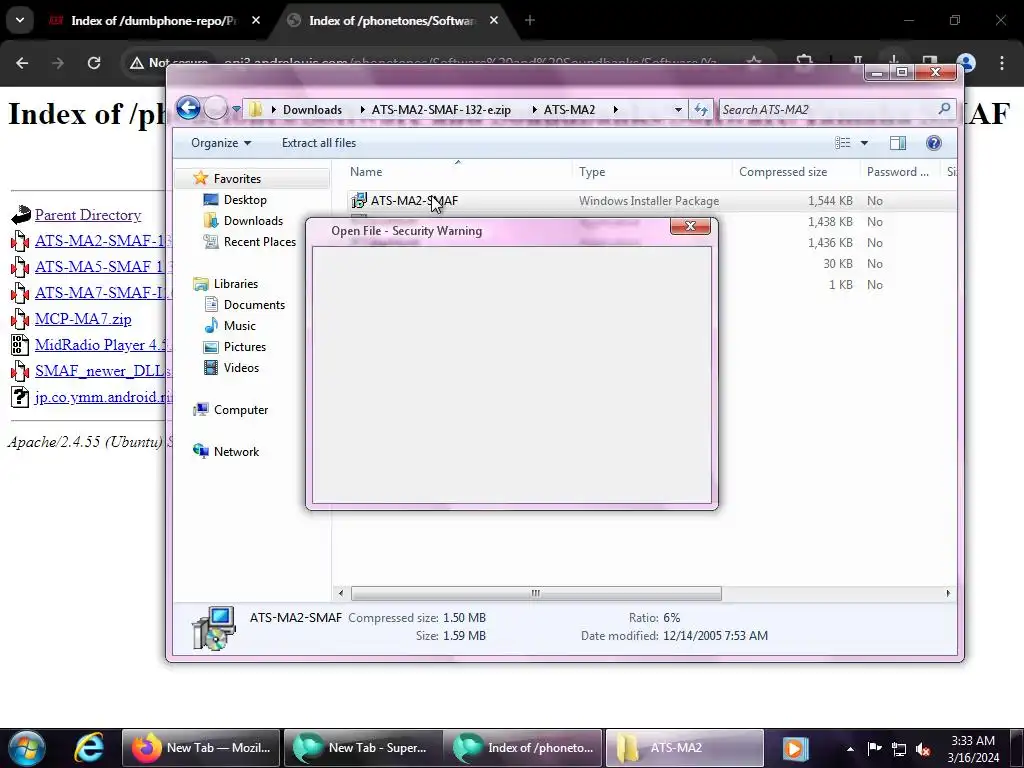Viewport: 1024px width, 768px height.
Task: Click Downloads in the address breadcrumb
Action: click(312, 110)
